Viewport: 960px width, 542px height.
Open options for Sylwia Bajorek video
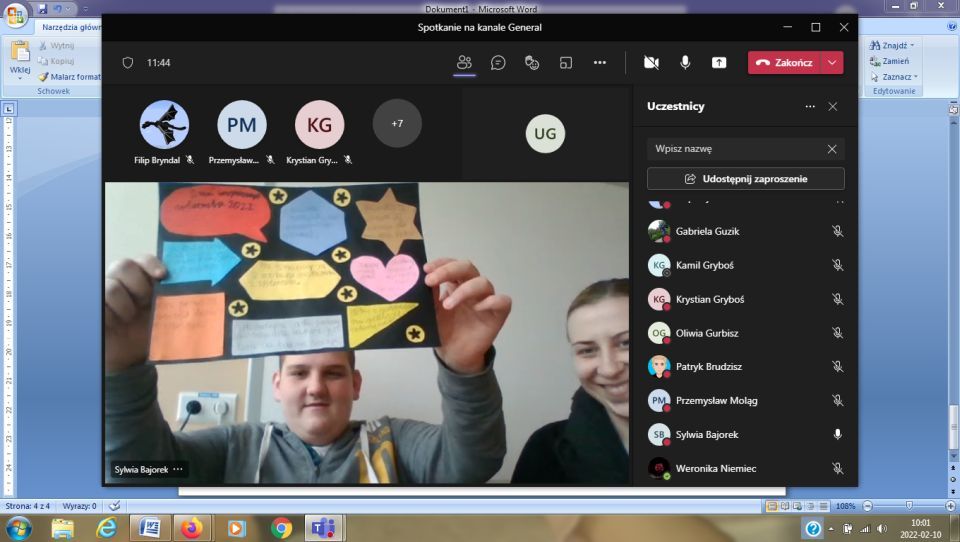178,469
